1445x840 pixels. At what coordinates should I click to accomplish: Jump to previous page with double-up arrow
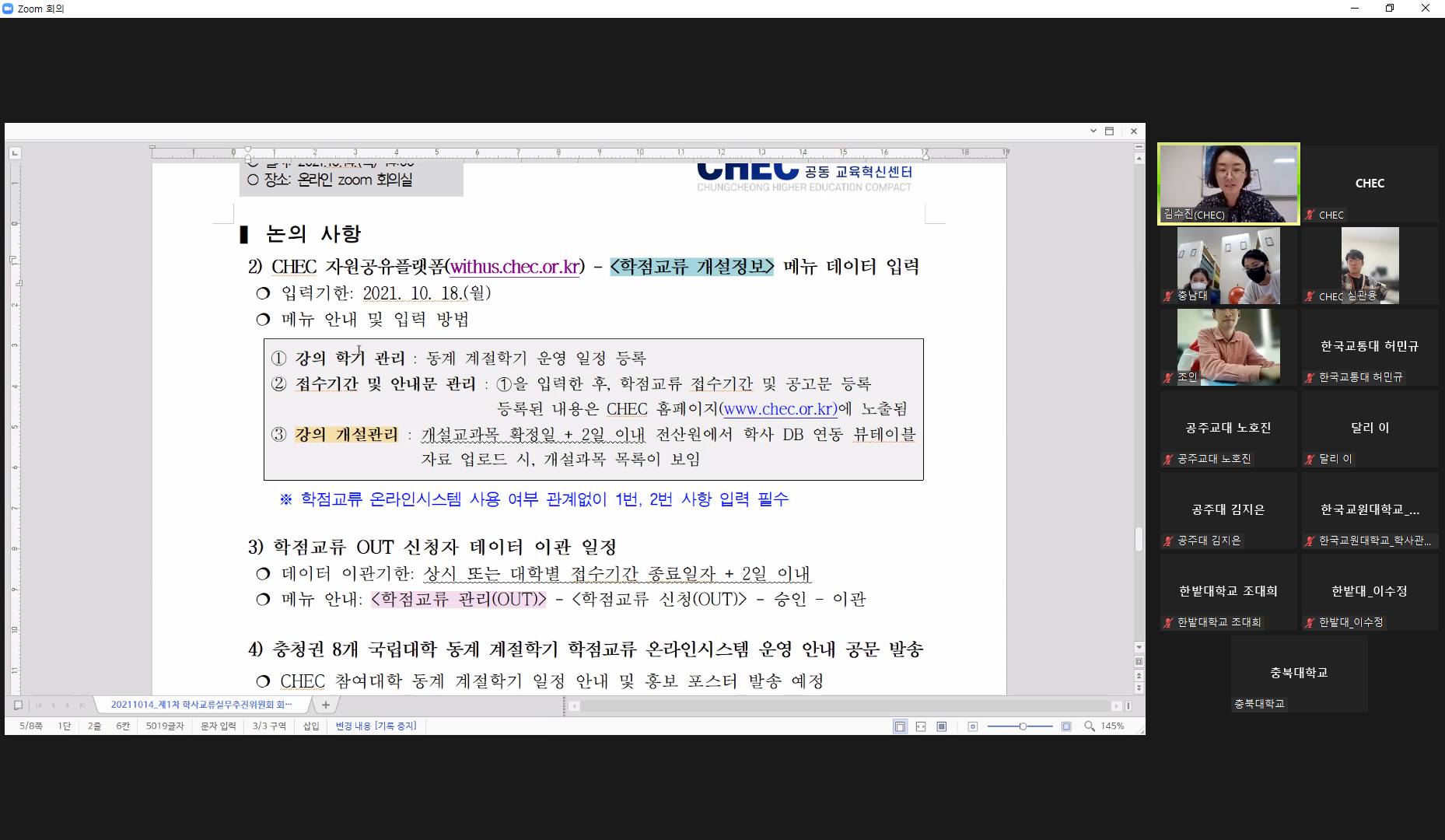click(x=1139, y=676)
